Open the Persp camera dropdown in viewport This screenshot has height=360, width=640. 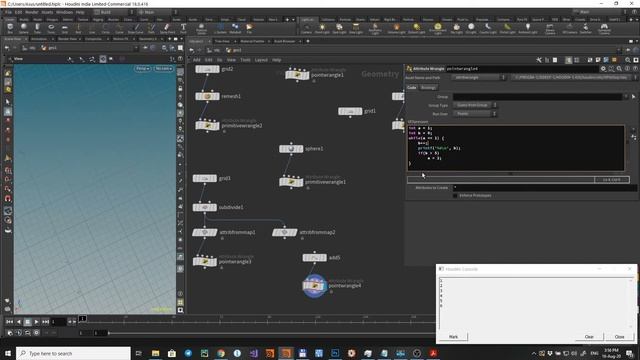(142, 69)
